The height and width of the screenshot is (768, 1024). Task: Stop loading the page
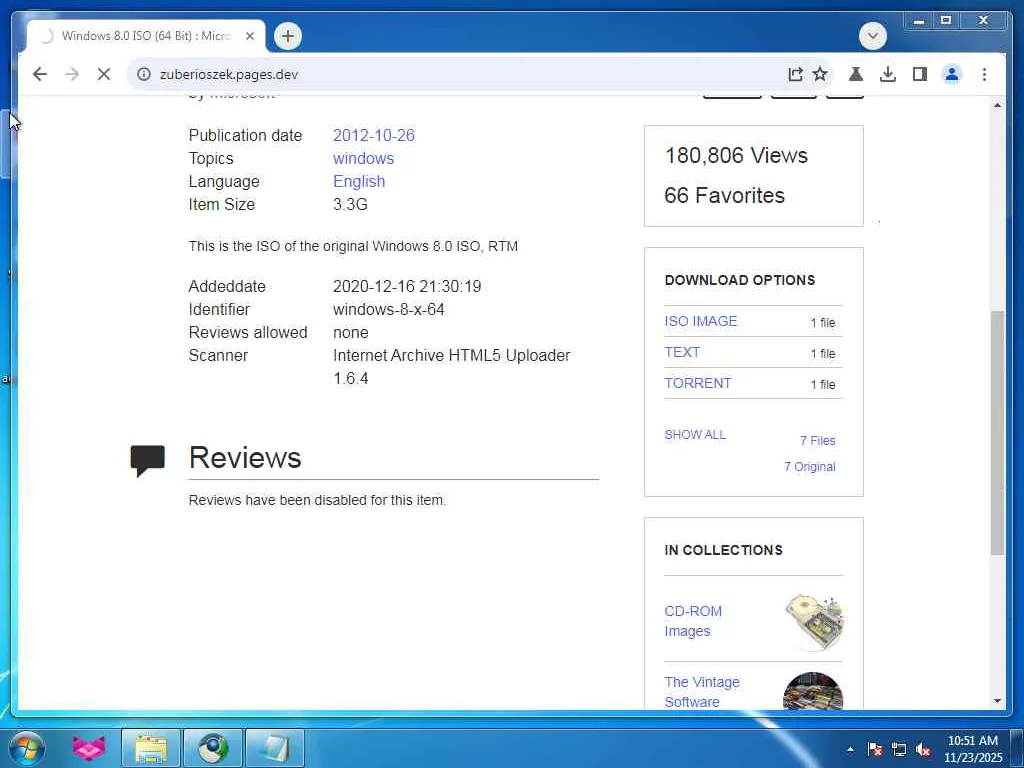pyautogui.click(x=104, y=74)
